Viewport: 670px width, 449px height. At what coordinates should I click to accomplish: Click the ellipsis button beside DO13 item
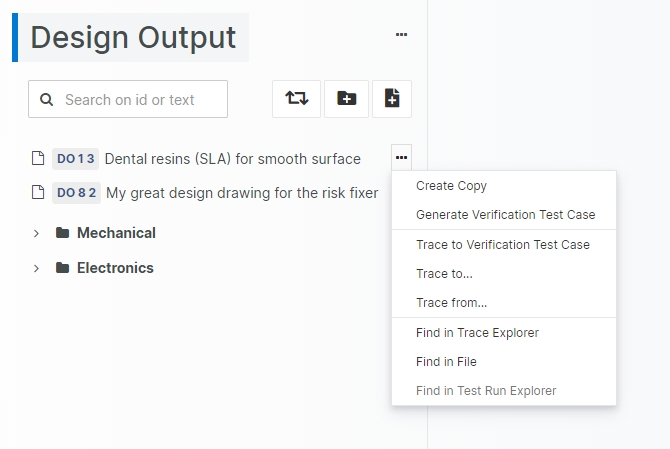coord(401,158)
